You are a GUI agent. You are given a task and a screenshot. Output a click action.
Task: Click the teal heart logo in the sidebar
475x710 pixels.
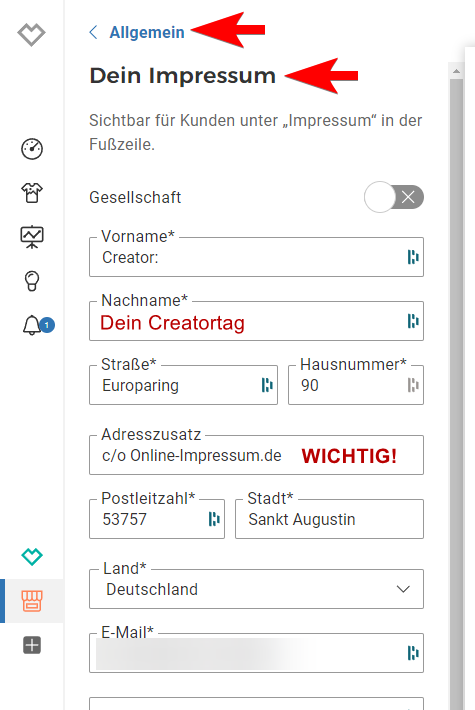point(32,556)
